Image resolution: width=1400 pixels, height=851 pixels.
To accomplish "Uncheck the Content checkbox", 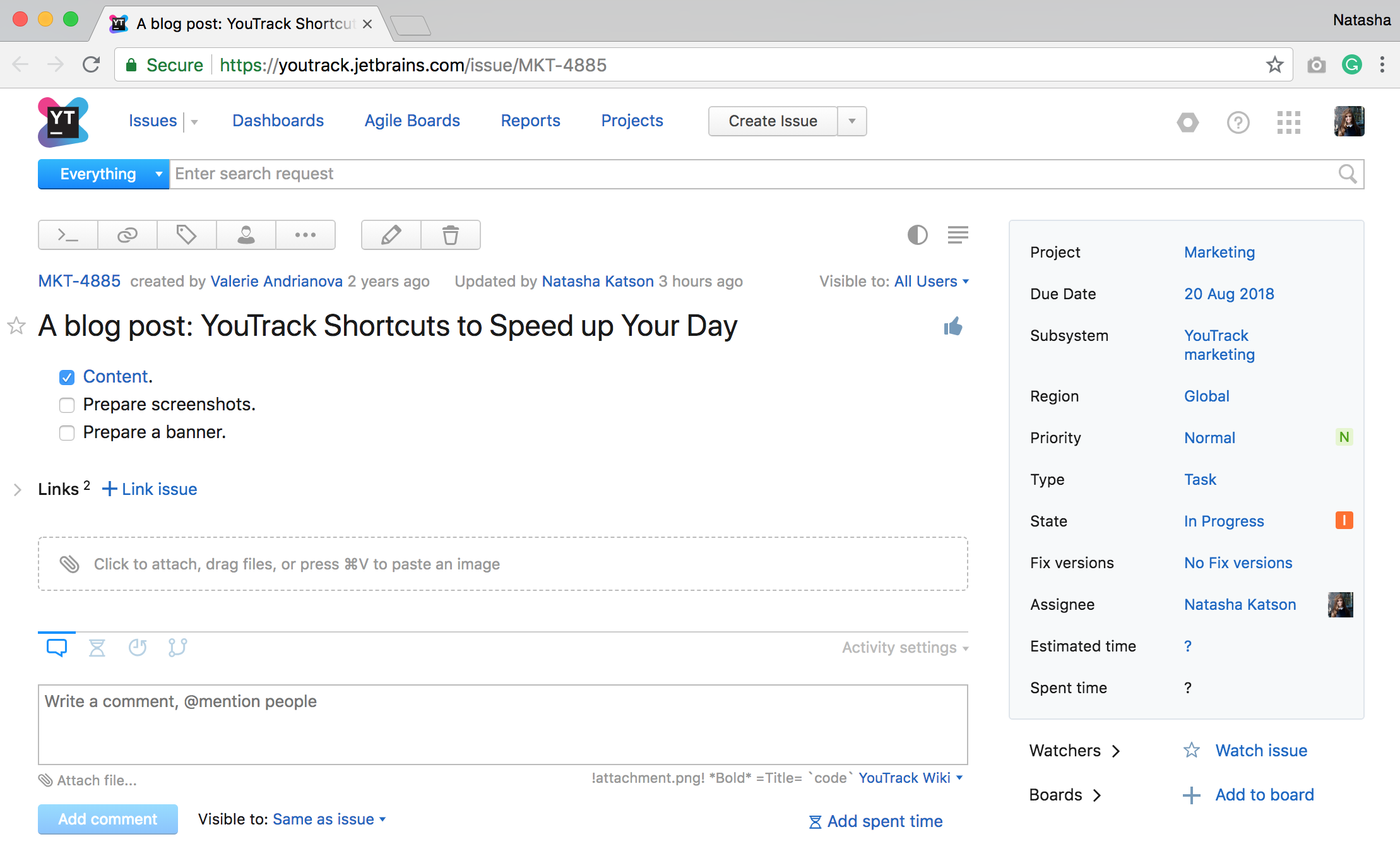I will click(67, 377).
